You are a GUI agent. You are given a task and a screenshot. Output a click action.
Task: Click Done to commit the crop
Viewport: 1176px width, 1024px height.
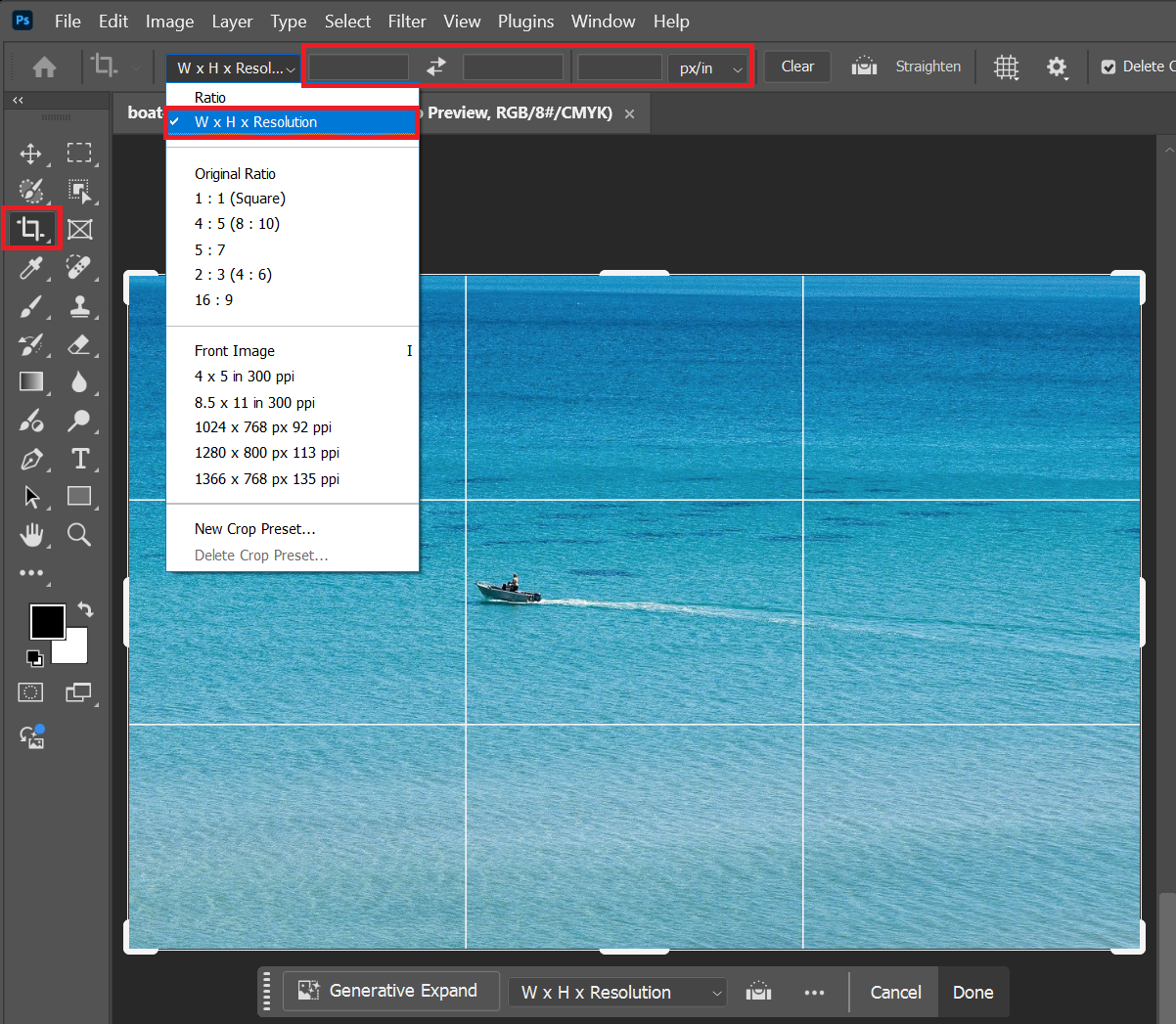[x=972, y=992]
